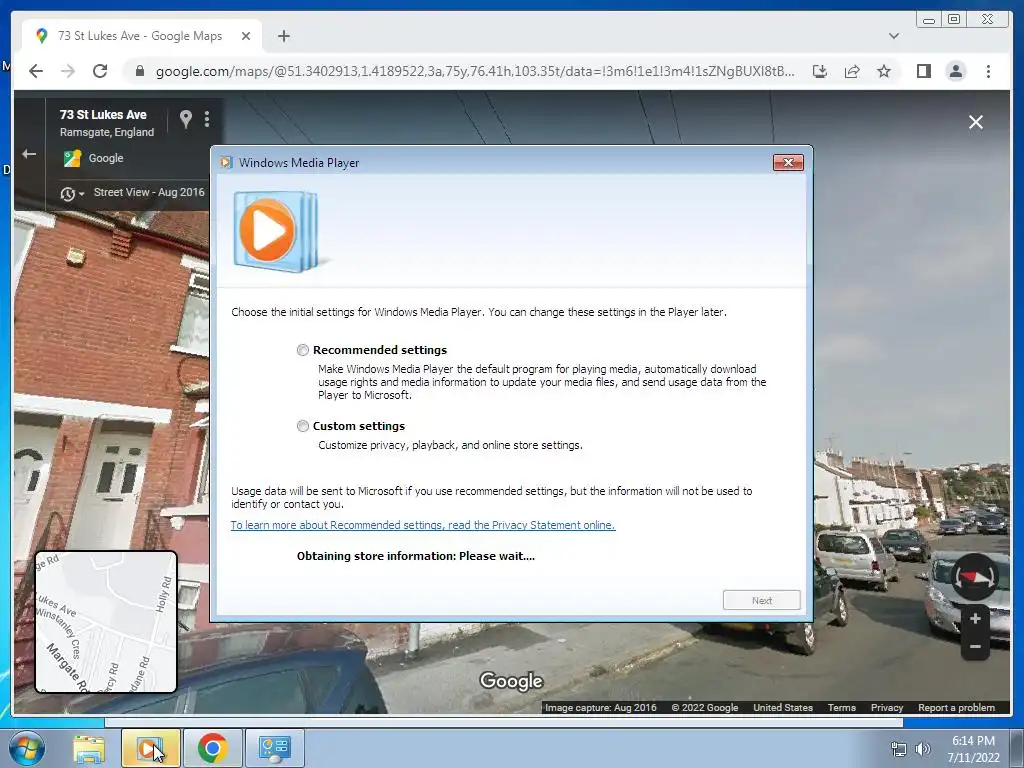The height and width of the screenshot is (768, 1024).
Task: Open the Privacy Statement online link
Action: [423, 525]
